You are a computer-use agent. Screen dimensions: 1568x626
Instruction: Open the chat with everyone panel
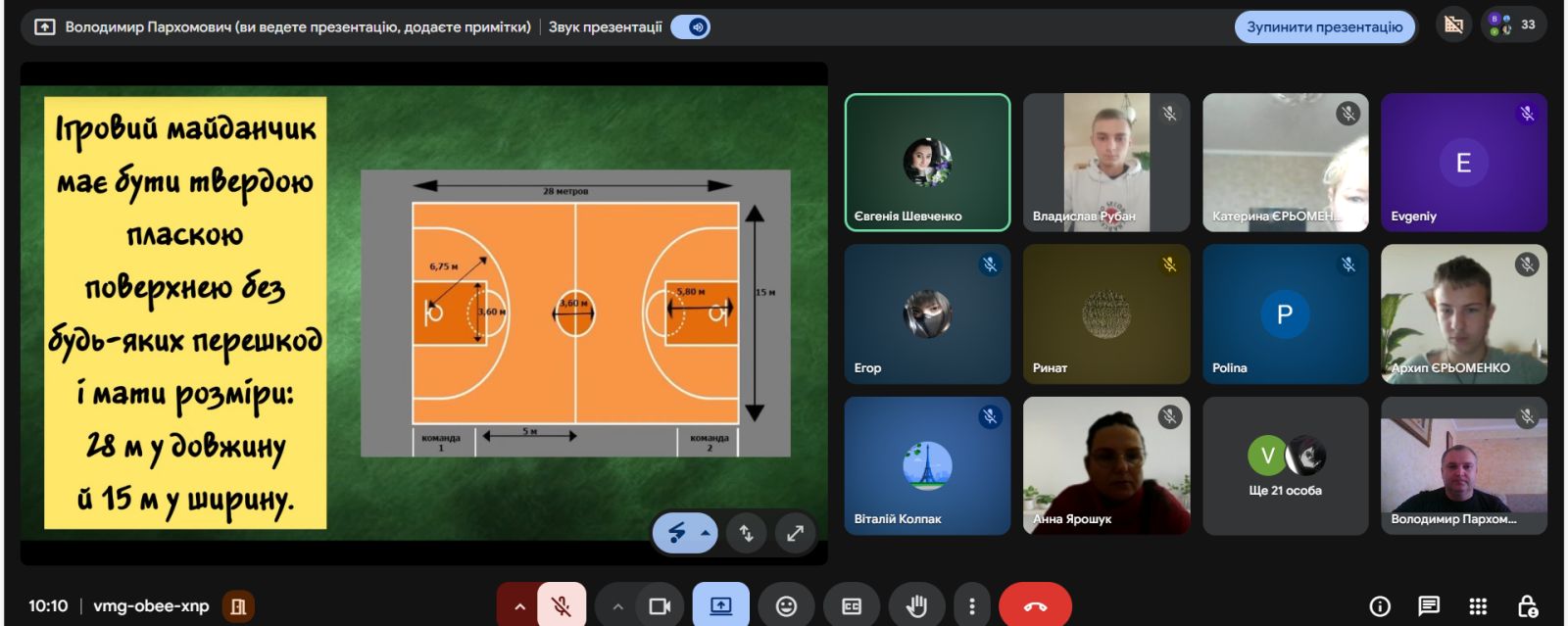1429,606
